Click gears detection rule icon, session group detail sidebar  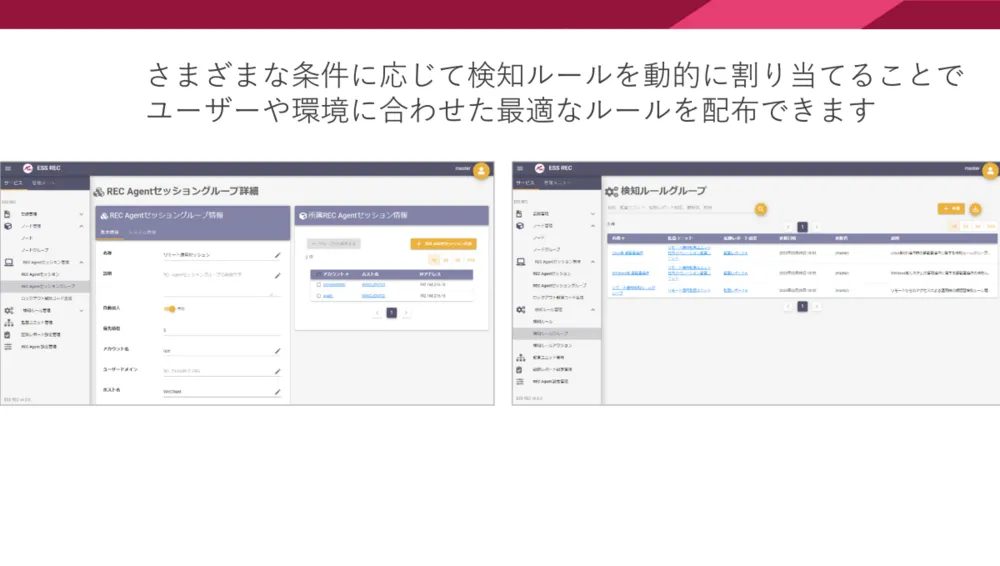point(8,311)
